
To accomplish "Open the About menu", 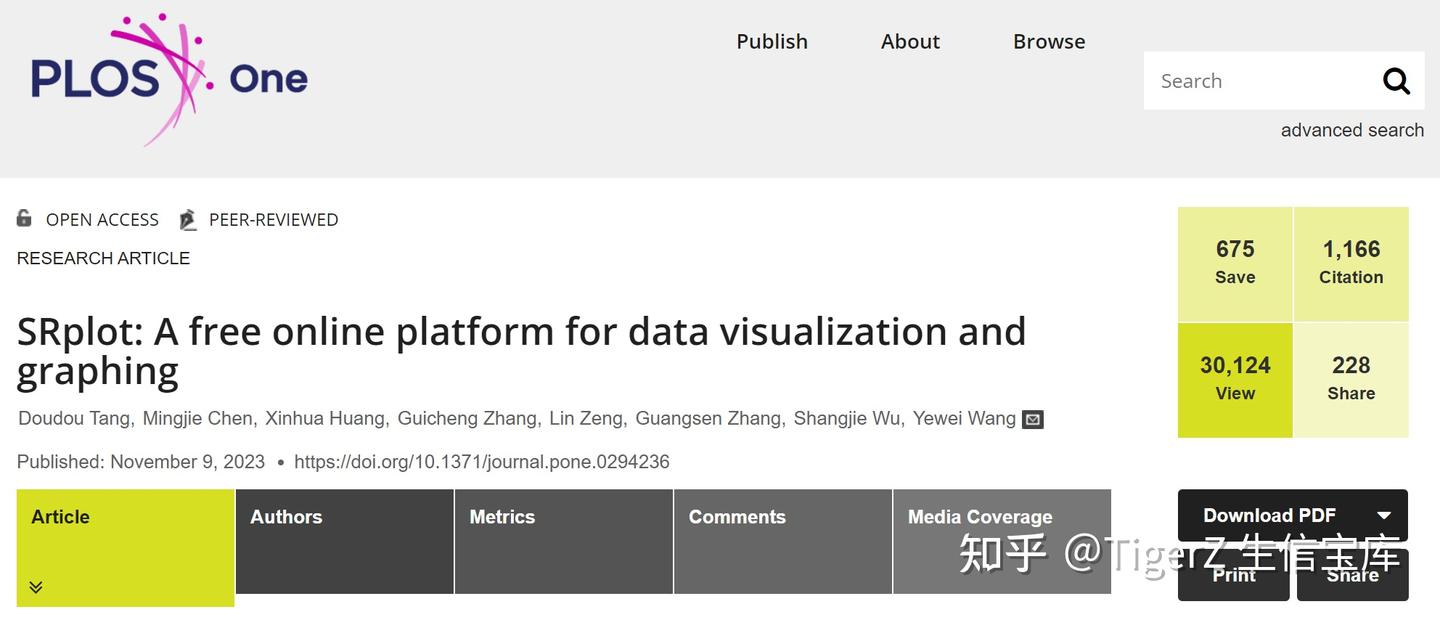I will click(909, 41).
